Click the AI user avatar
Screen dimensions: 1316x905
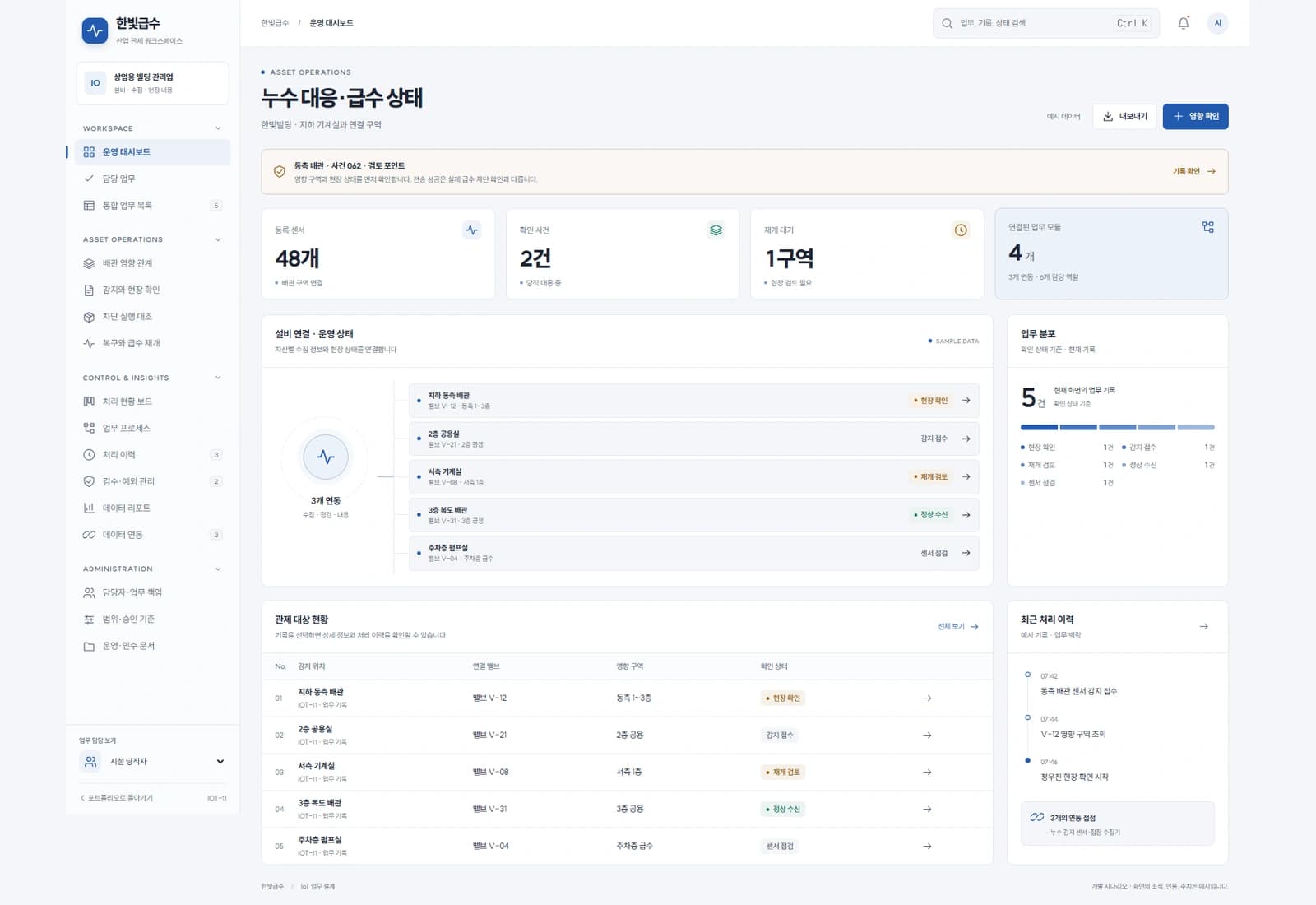click(x=1218, y=23)
